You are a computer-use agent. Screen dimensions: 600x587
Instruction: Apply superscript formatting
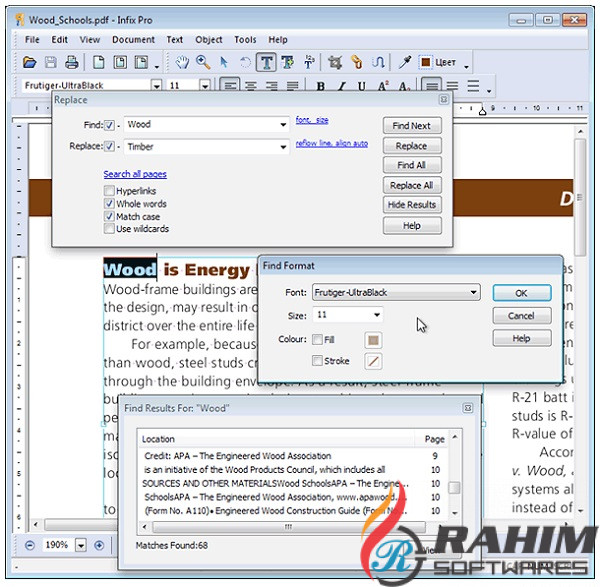pos(383,86)
